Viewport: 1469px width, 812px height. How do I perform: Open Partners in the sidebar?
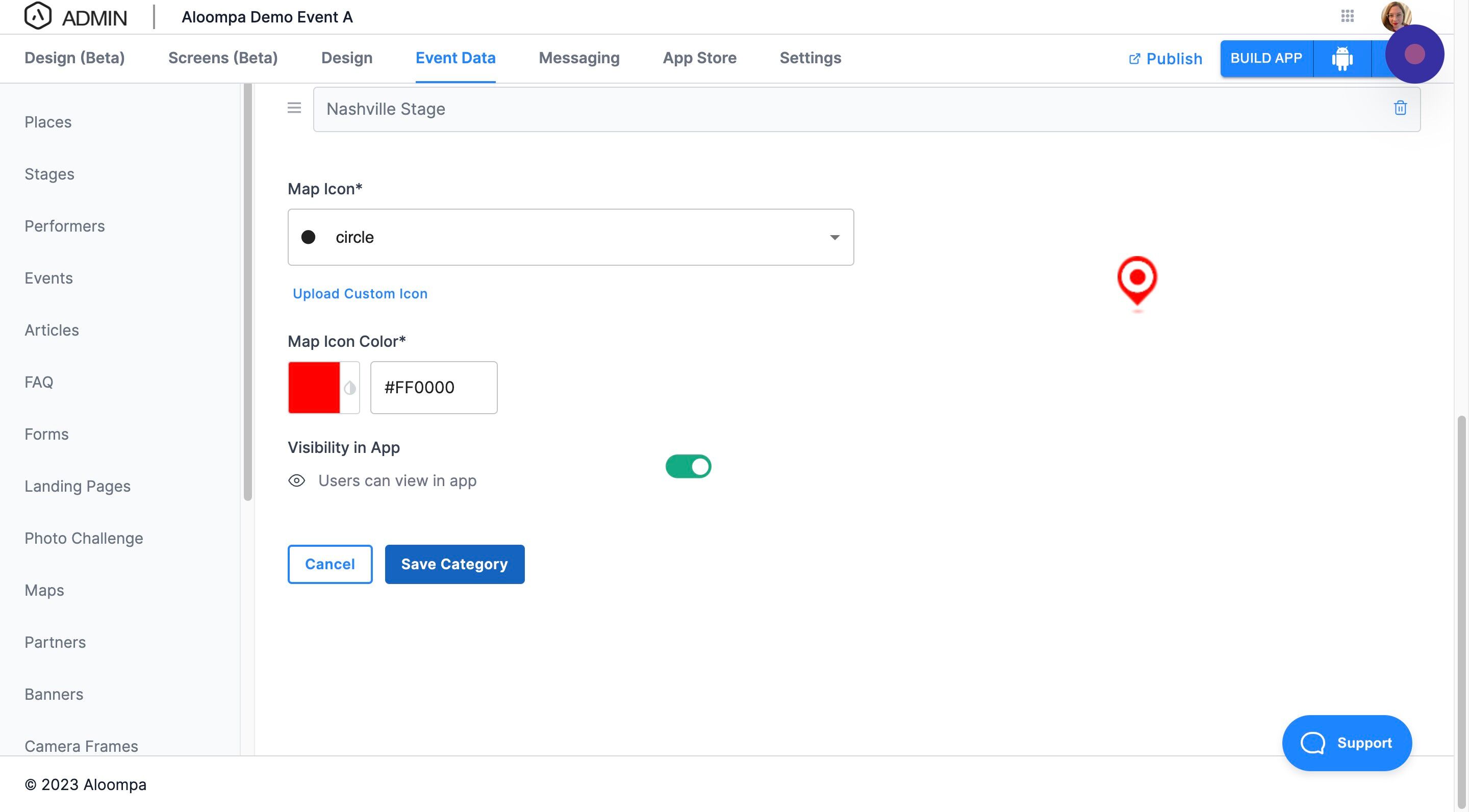[x=55, y=642]
